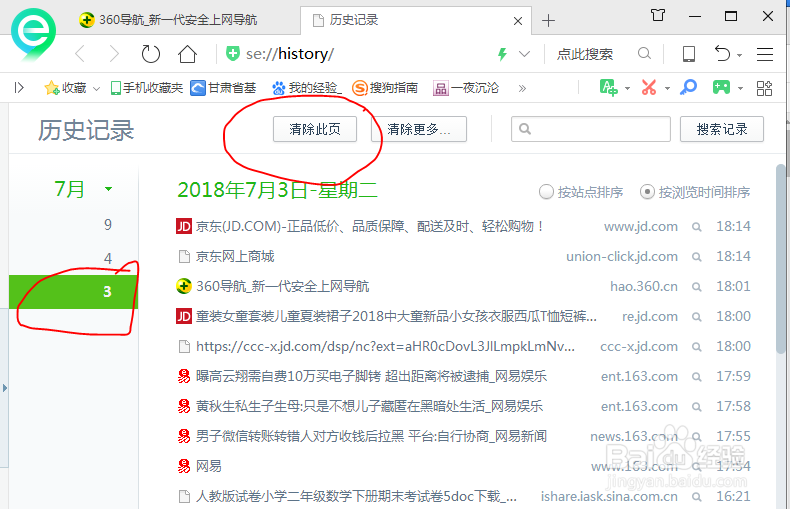Open the 手机收藏夹 bookmark
Viewport: 790px width, 509px height.
click(x=147, y=88)
